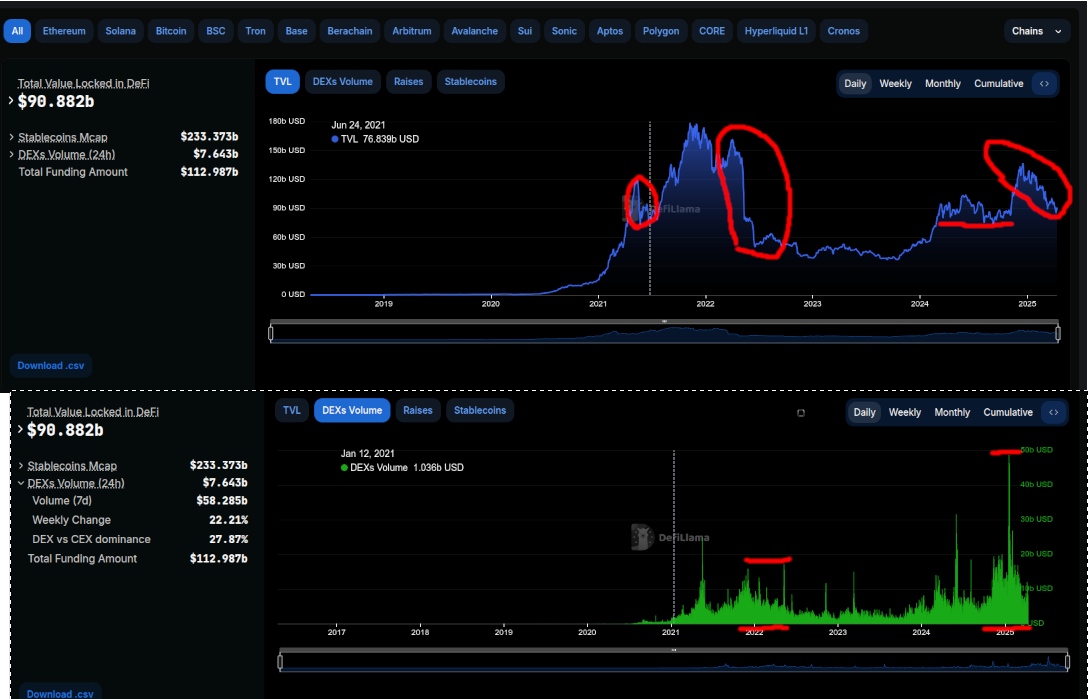Expand DEXs Volume (24h) in the TVL chart panel
The width and height of the screenshot is (1091, 699).
coord(11,154)
